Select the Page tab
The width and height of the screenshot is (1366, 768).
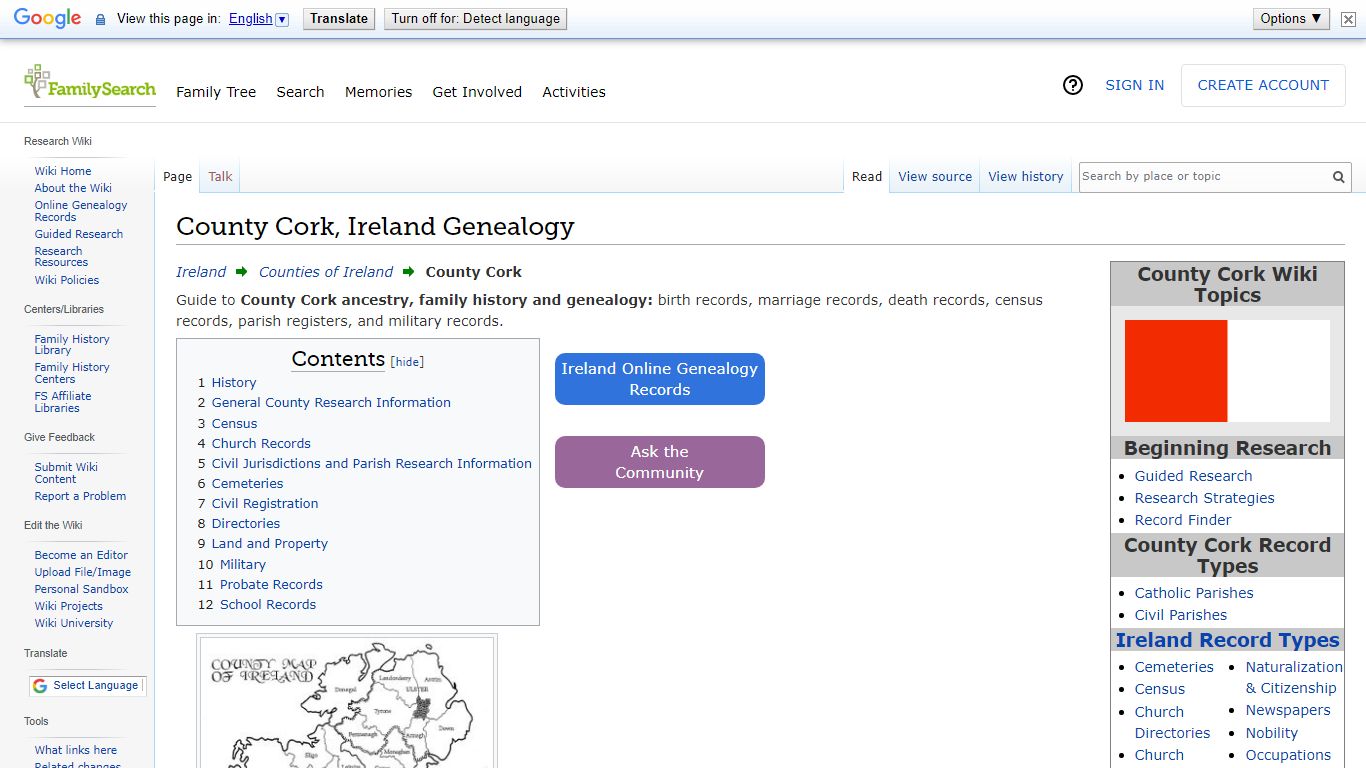click(x=177, y=177)
